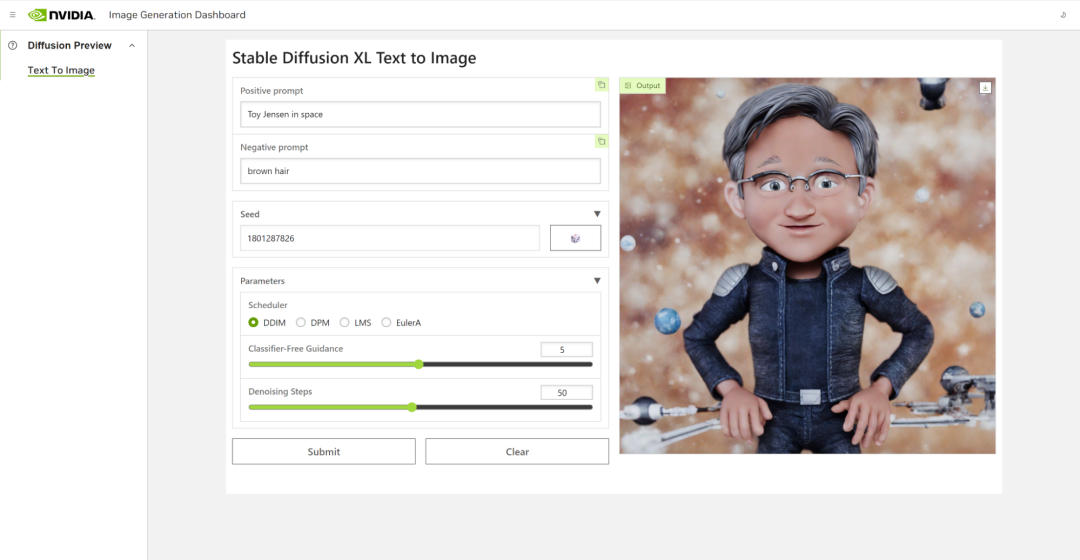Image resolution: width=1080 pixels, height=560 pixels.
Task: Open the Text To Image page
Action: pos(61,71)
